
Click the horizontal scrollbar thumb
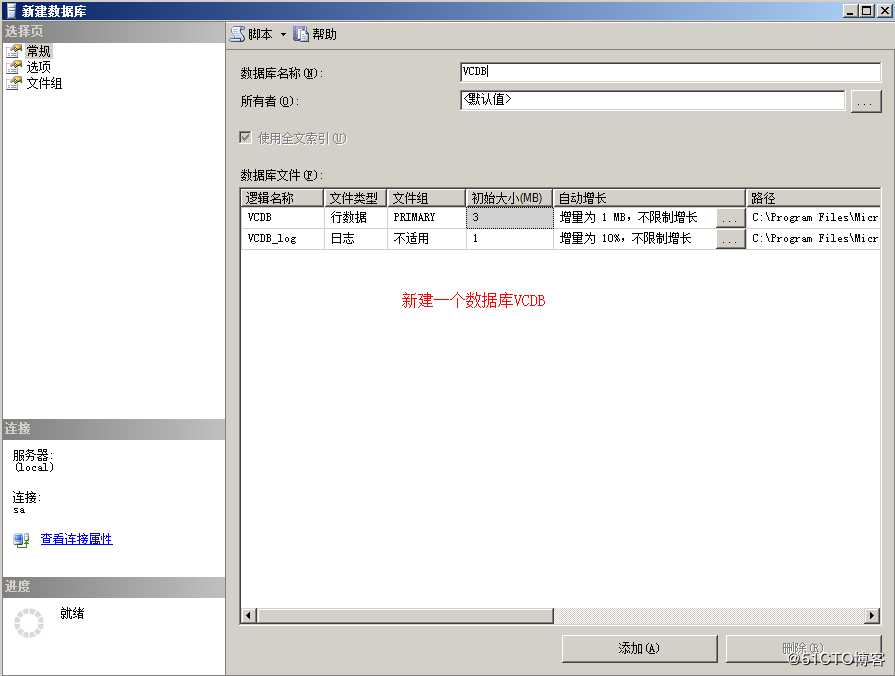click(x=405, y=615)
